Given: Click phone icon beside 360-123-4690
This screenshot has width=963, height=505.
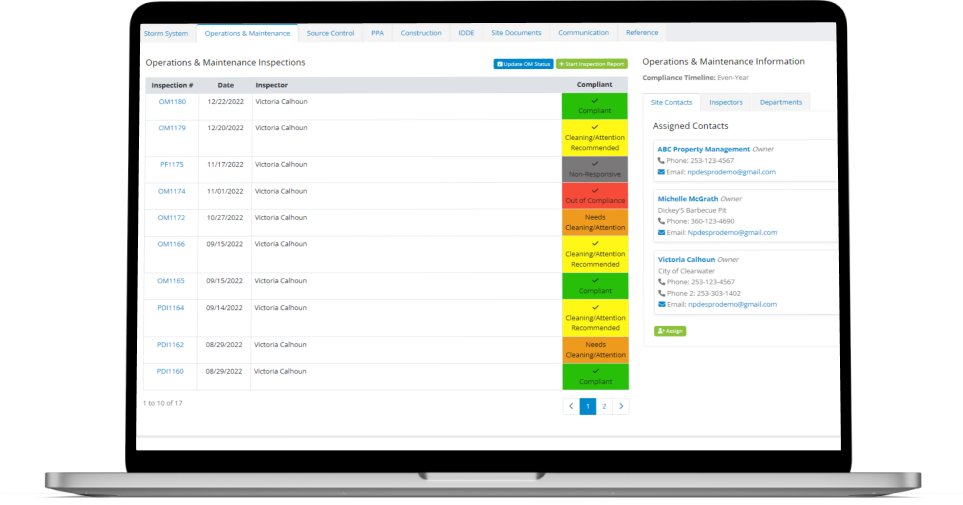Looking at the screenshot, I should [x=661, y=221].
